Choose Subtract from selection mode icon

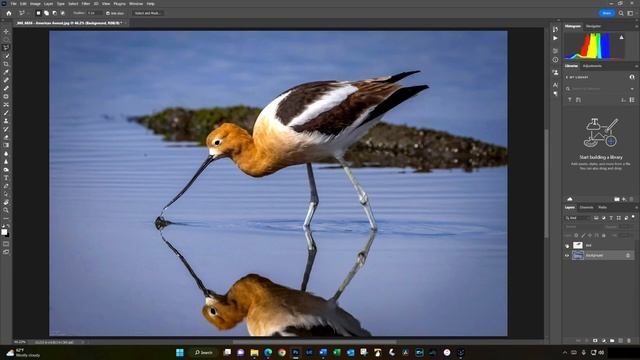(x=55, y=13)
